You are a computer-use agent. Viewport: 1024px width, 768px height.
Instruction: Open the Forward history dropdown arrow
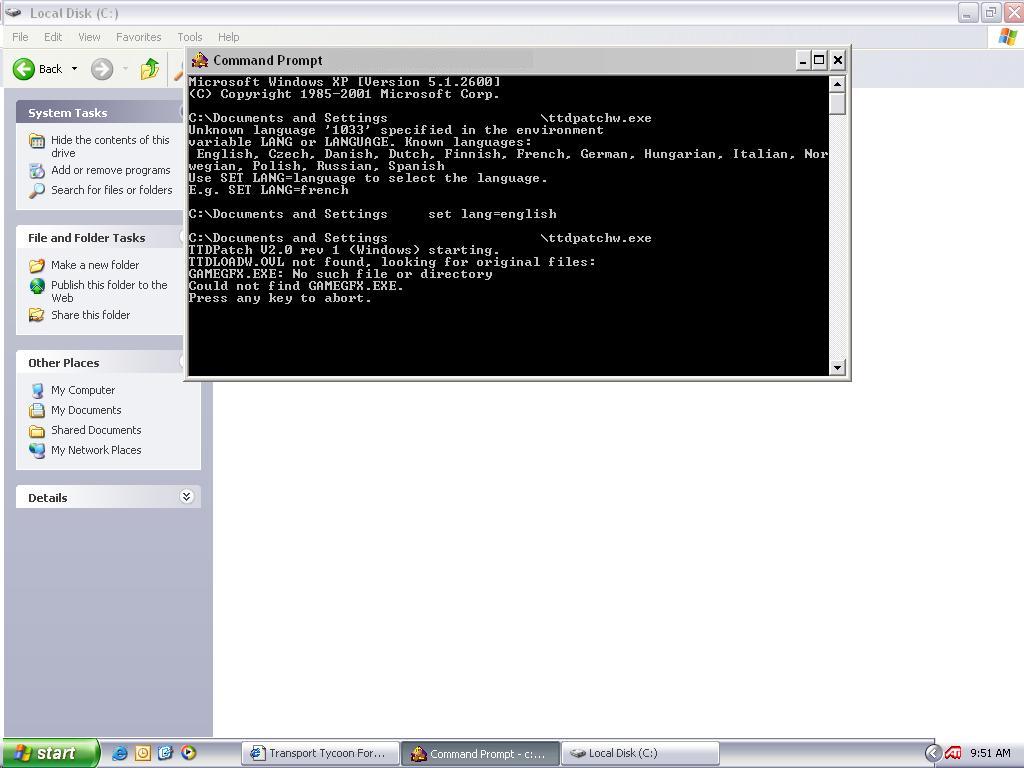pyautogui.click(x=125, y=69)
